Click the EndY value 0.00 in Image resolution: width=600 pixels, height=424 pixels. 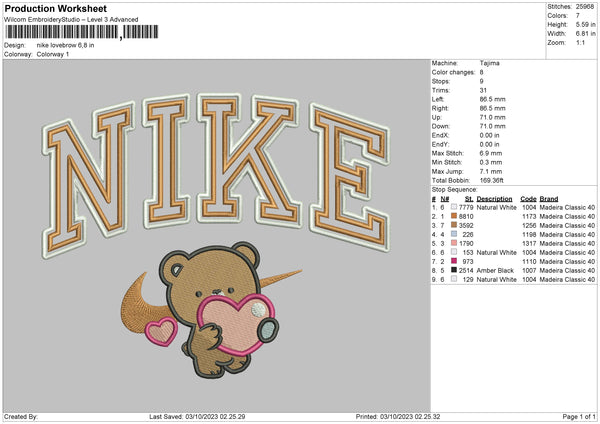pos(489,144)
